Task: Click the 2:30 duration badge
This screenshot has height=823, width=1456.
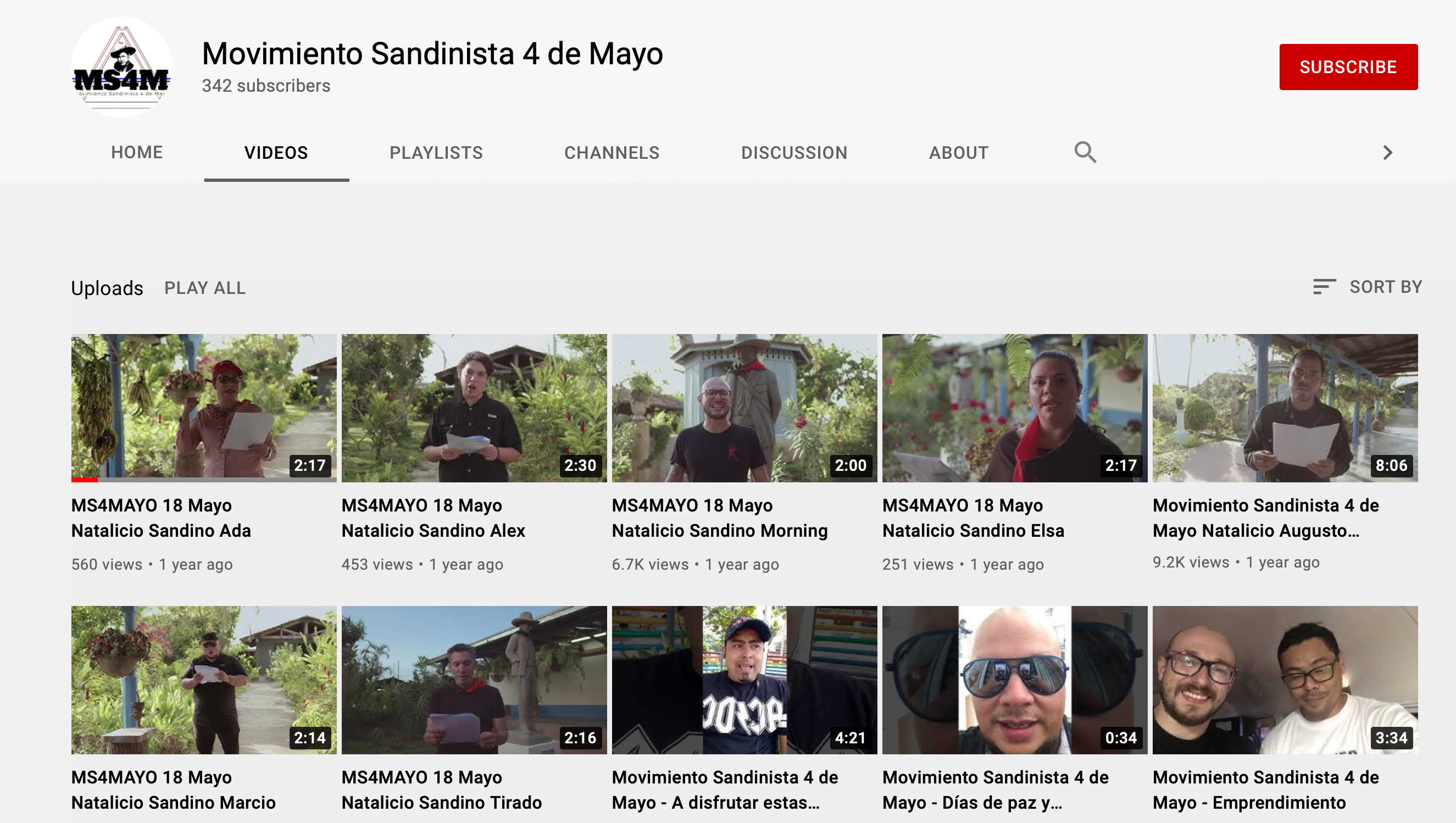Action: pyautogui.click(x=580, y=465)
